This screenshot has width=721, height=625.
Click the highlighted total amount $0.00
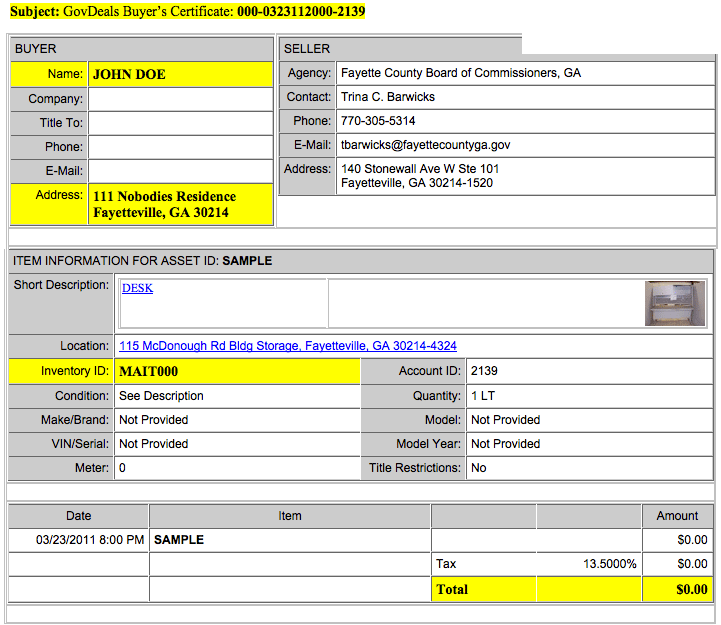(692, 589)
